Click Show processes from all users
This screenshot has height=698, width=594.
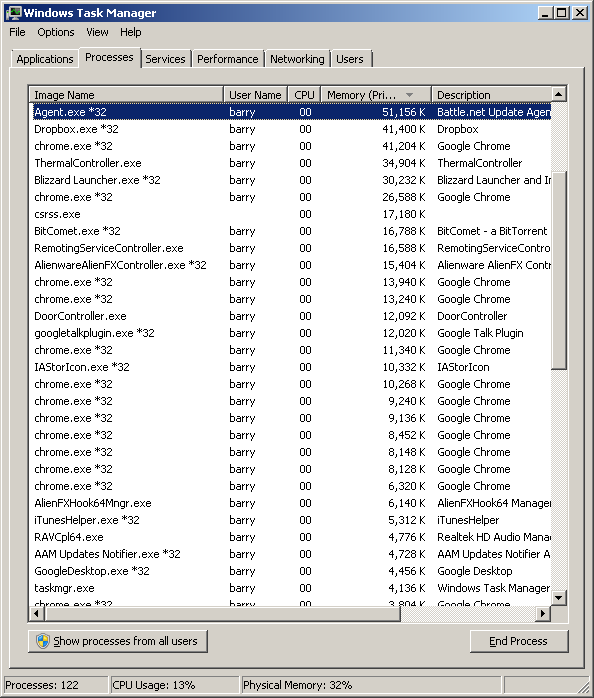(x=118, y=641)
